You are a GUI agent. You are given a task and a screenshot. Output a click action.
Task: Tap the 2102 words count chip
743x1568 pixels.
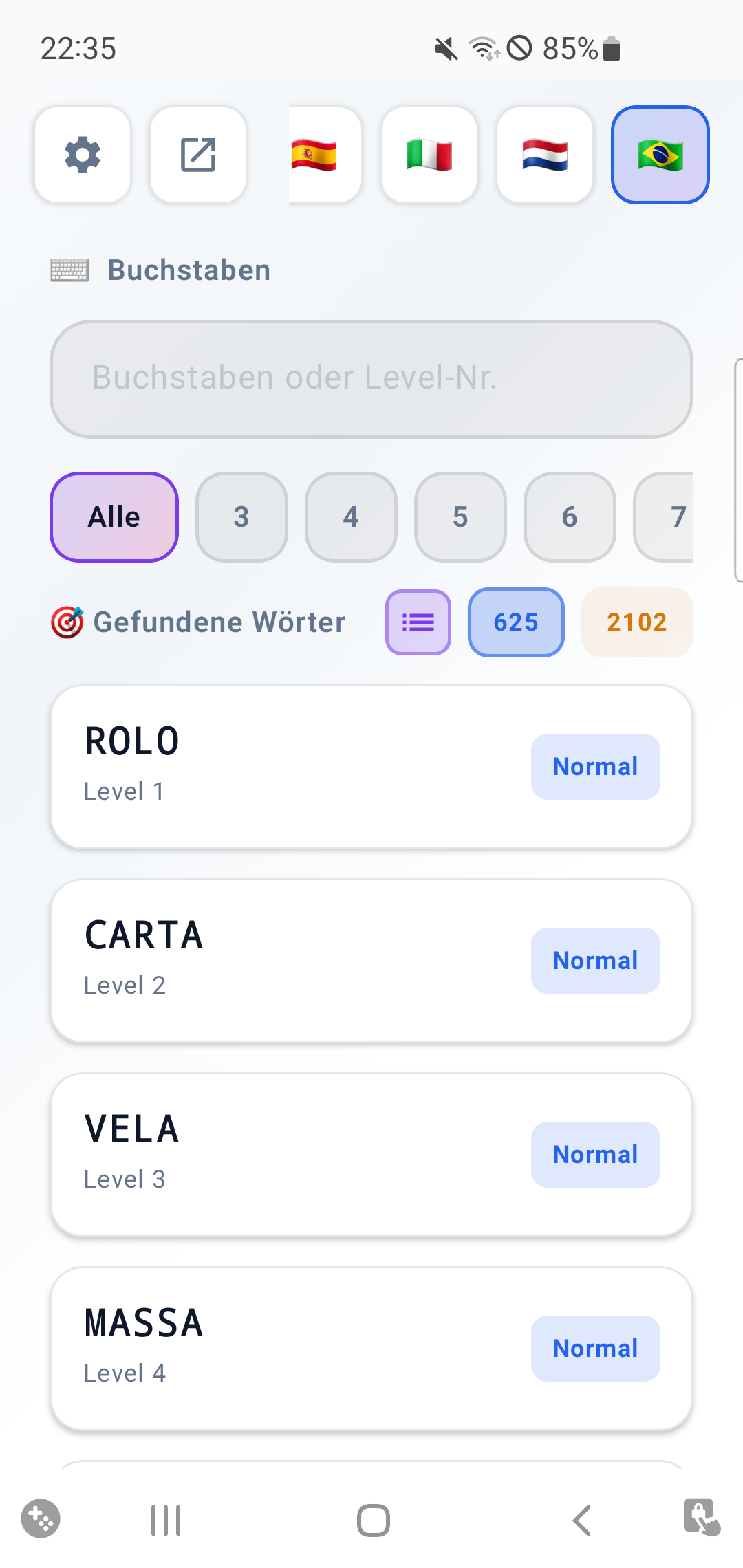(x=637, y=622)
